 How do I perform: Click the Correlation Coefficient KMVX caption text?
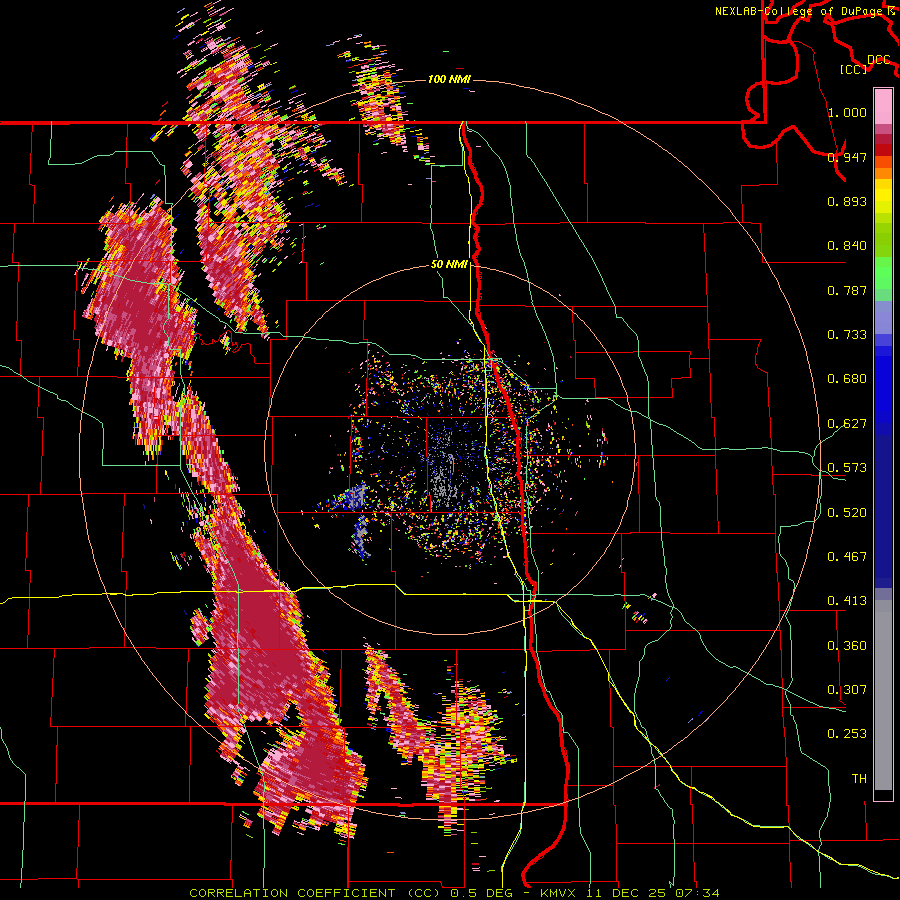[x=454, y=893]
